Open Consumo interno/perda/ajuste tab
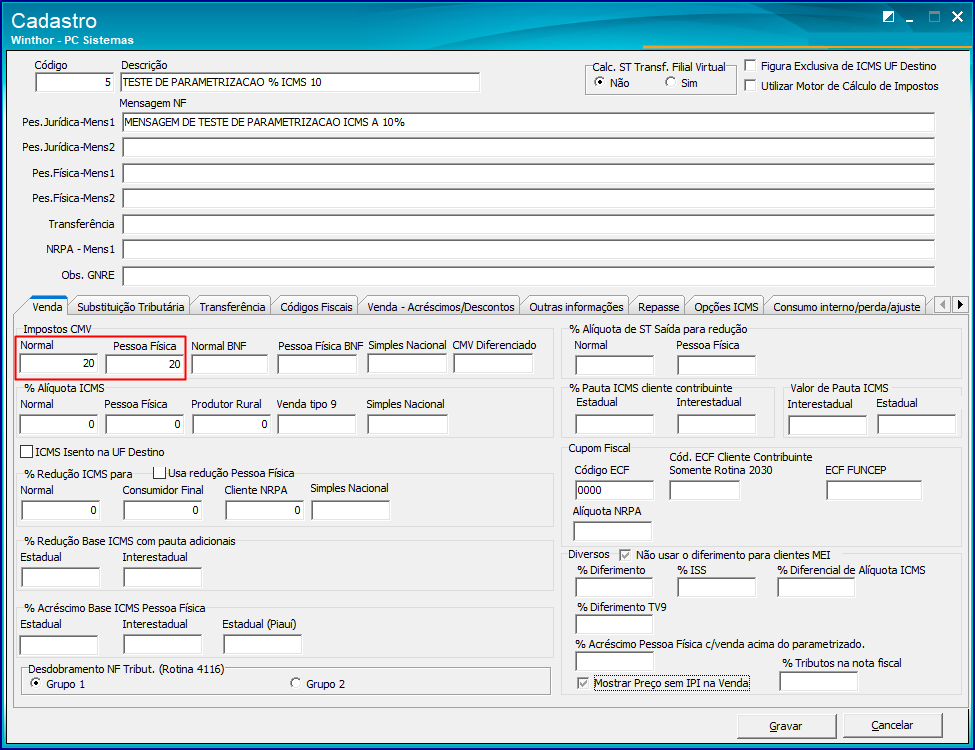 [x=846, y=307]
